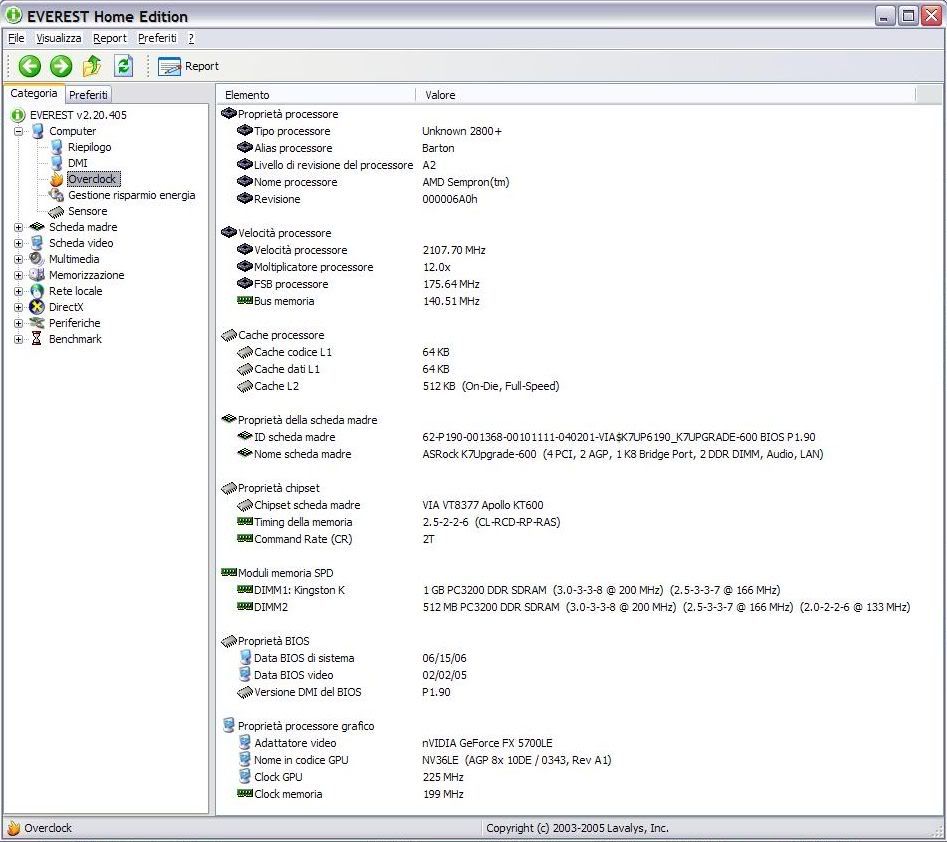Click the Rete locale network icon
The width and height of the screenshot is (947, 842).
click(x=37, y=291)
